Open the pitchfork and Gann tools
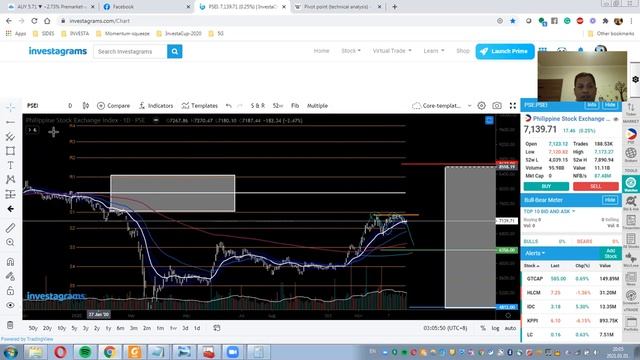The height and width of the screenshot is (360, 640). [x=10, y=136]
